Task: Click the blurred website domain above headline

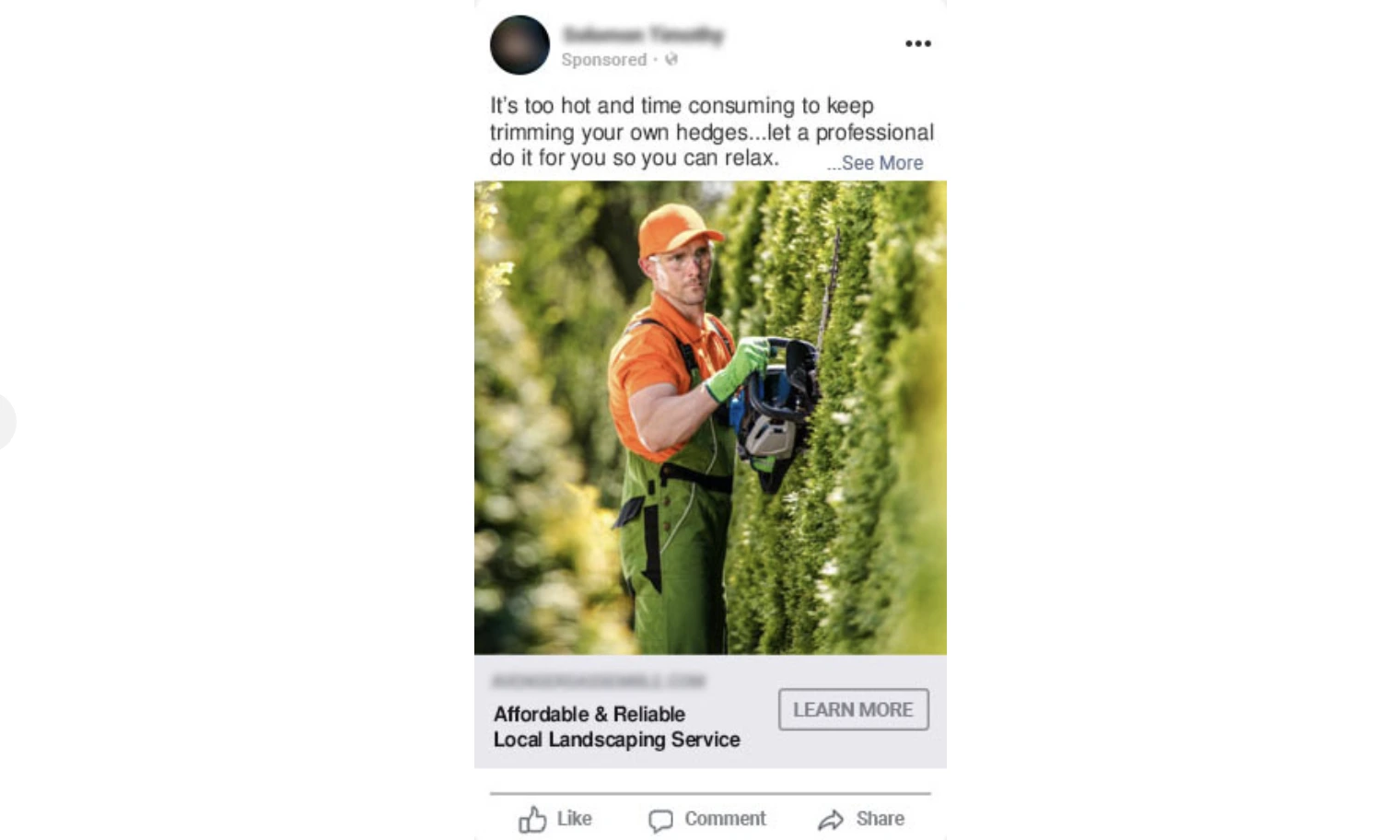Action: point(599,681)
